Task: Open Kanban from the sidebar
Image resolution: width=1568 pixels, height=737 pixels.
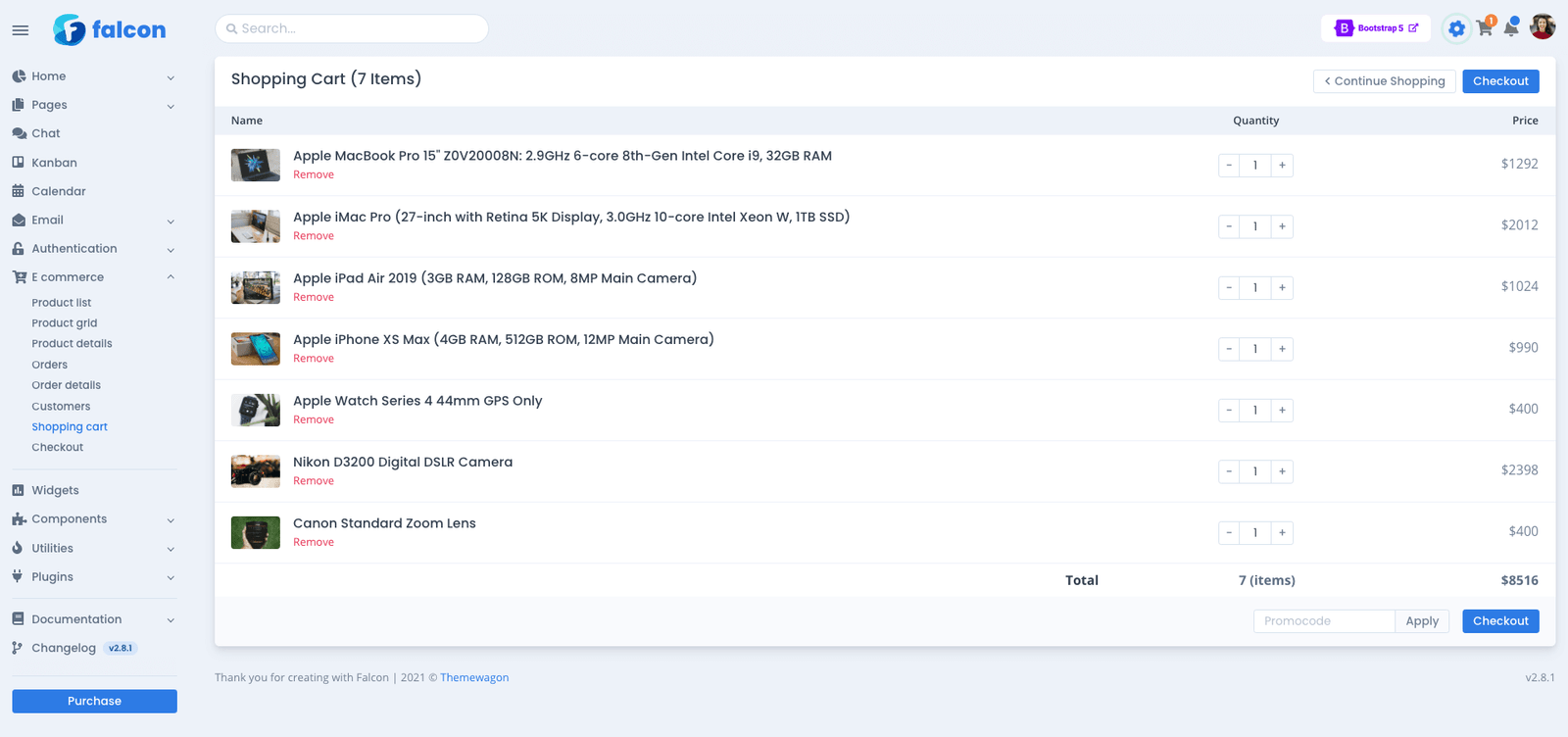Action: (x=54, y=163)
